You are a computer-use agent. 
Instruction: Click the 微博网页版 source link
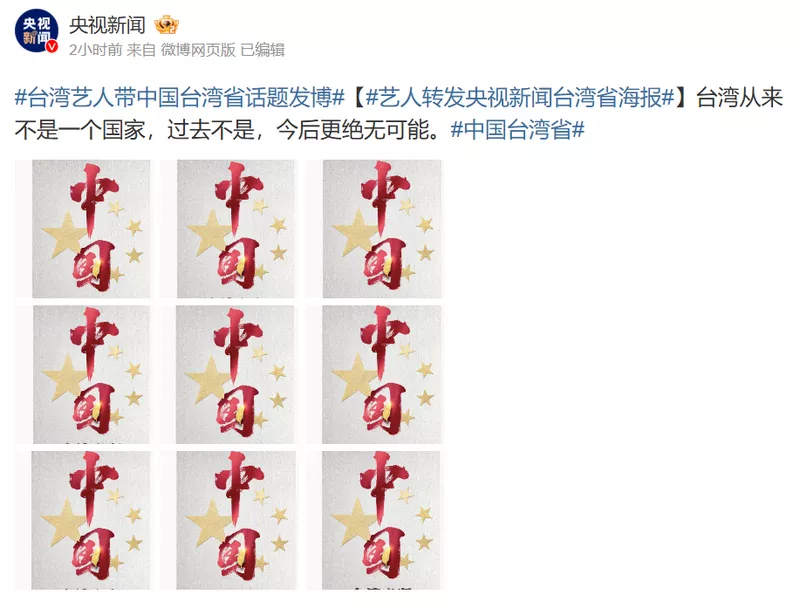click(x=198, y=50)
